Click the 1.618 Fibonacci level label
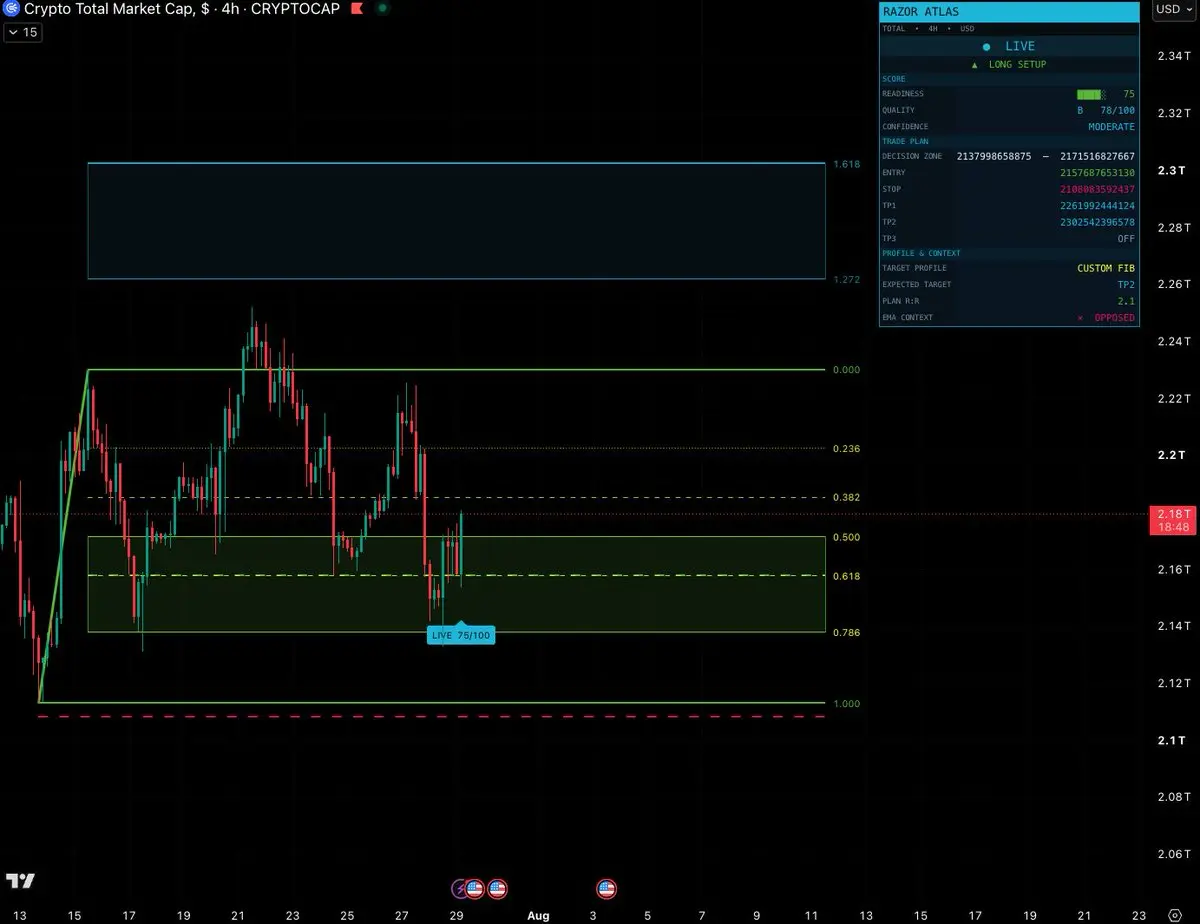Screen dimensions: 1200x924 coord(846,164)
